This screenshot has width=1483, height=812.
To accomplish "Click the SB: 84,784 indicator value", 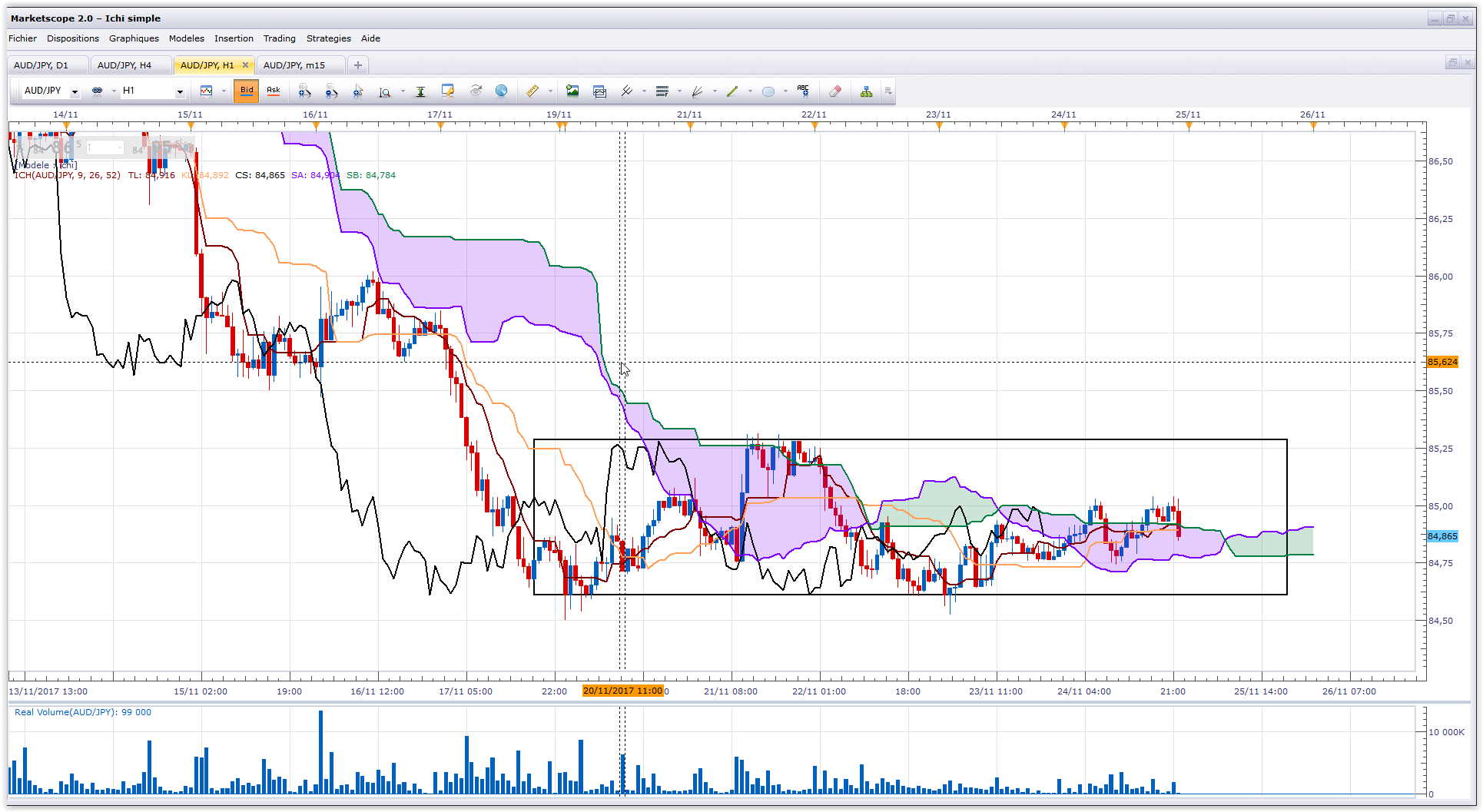I will point(371,175).
